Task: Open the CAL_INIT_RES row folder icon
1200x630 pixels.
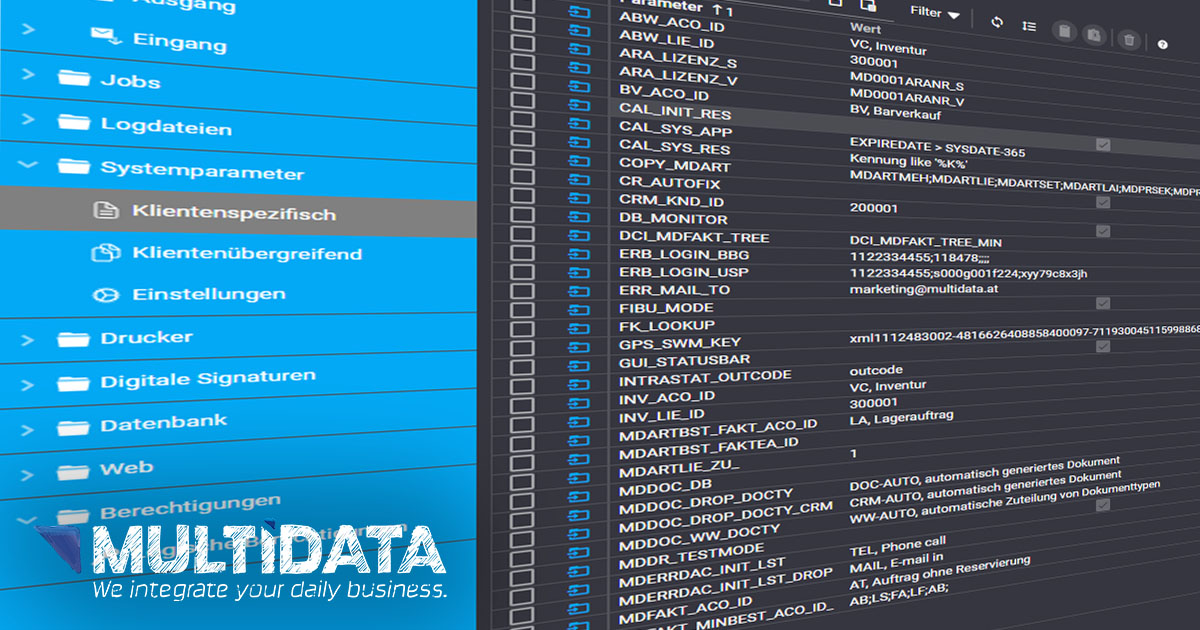Action: click(x=580, y=105)
